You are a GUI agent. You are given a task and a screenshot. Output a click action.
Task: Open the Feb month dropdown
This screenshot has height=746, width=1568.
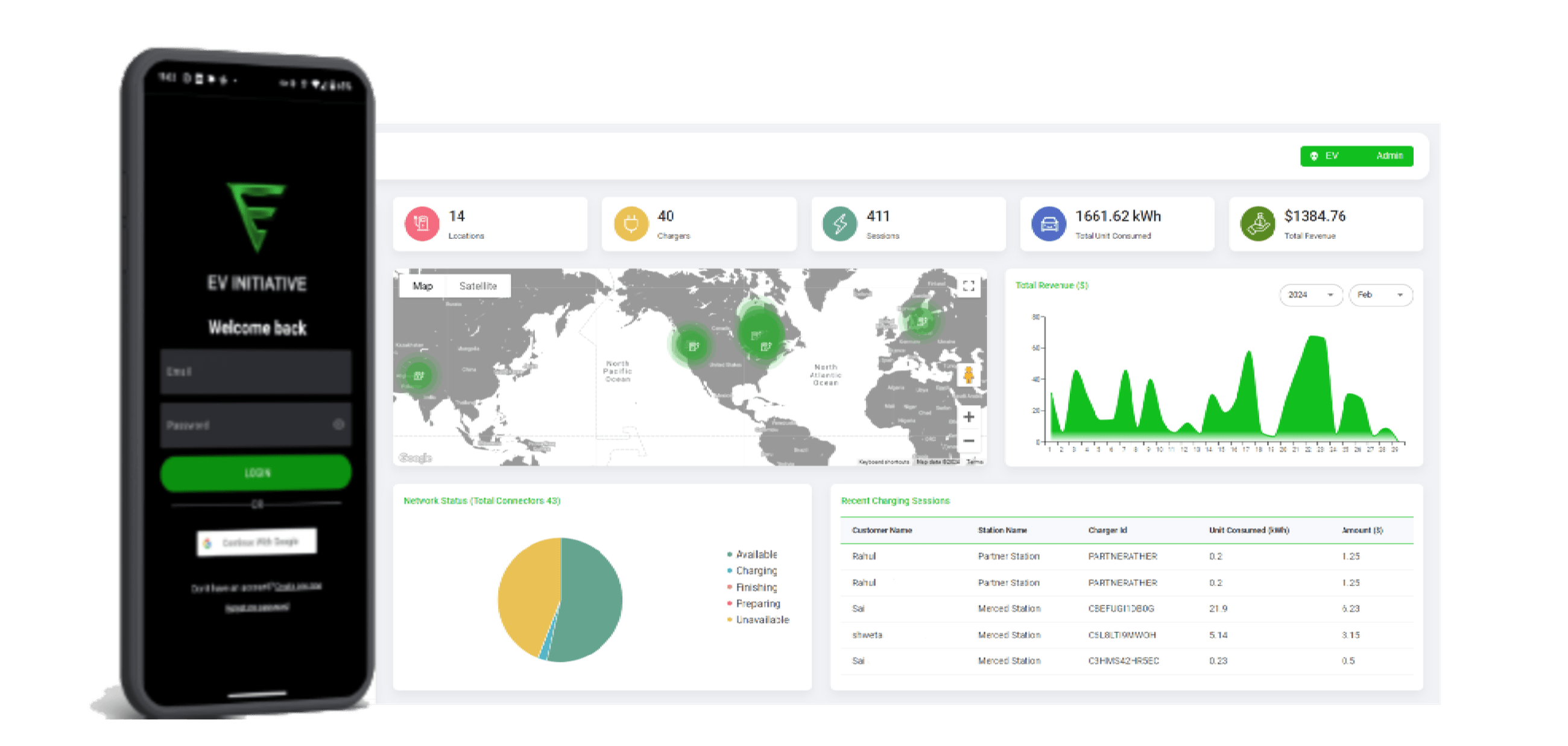1380,295
